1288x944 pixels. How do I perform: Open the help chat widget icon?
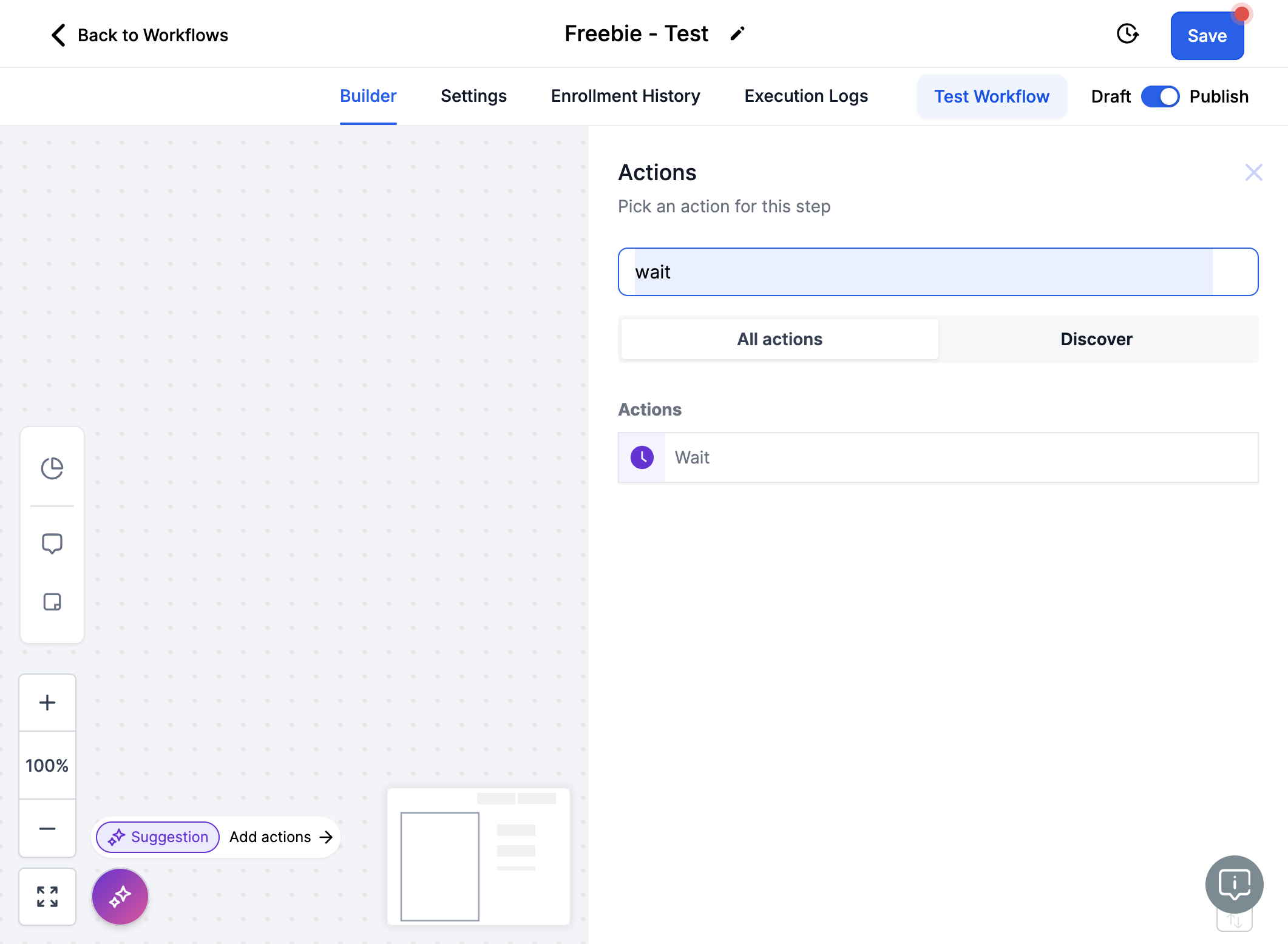tap(1235, 885)
